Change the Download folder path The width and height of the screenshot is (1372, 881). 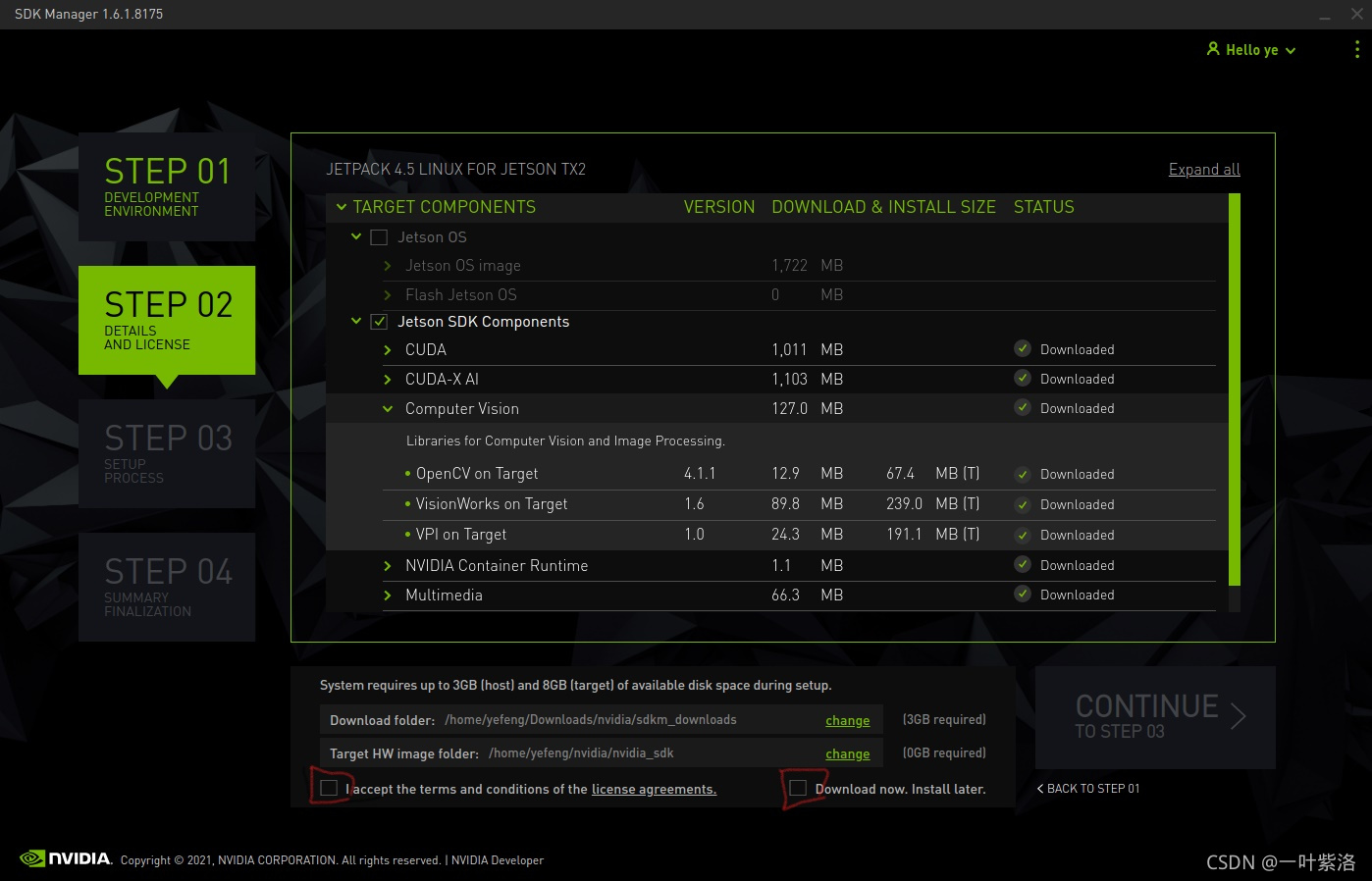pyautogui.click(x=848, y=720)
